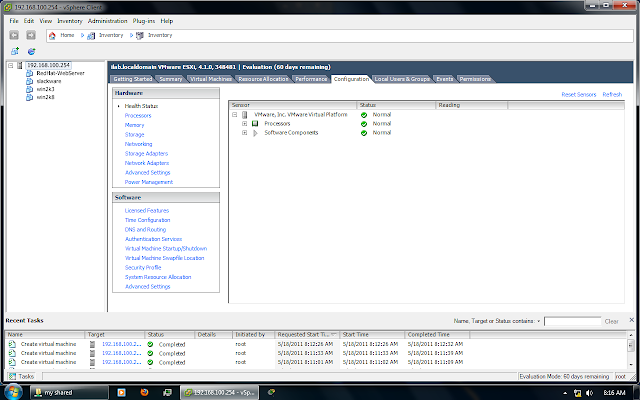Open the Plug-ins menu
The image size is (640, 400).
[144, 21]
